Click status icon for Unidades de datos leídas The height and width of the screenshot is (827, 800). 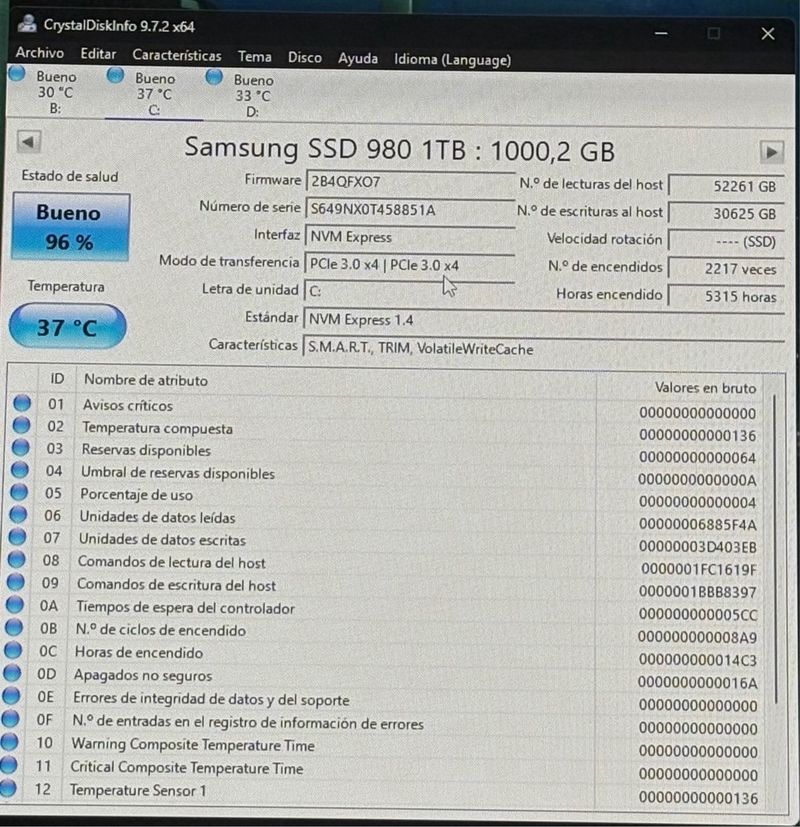[18, 514]
